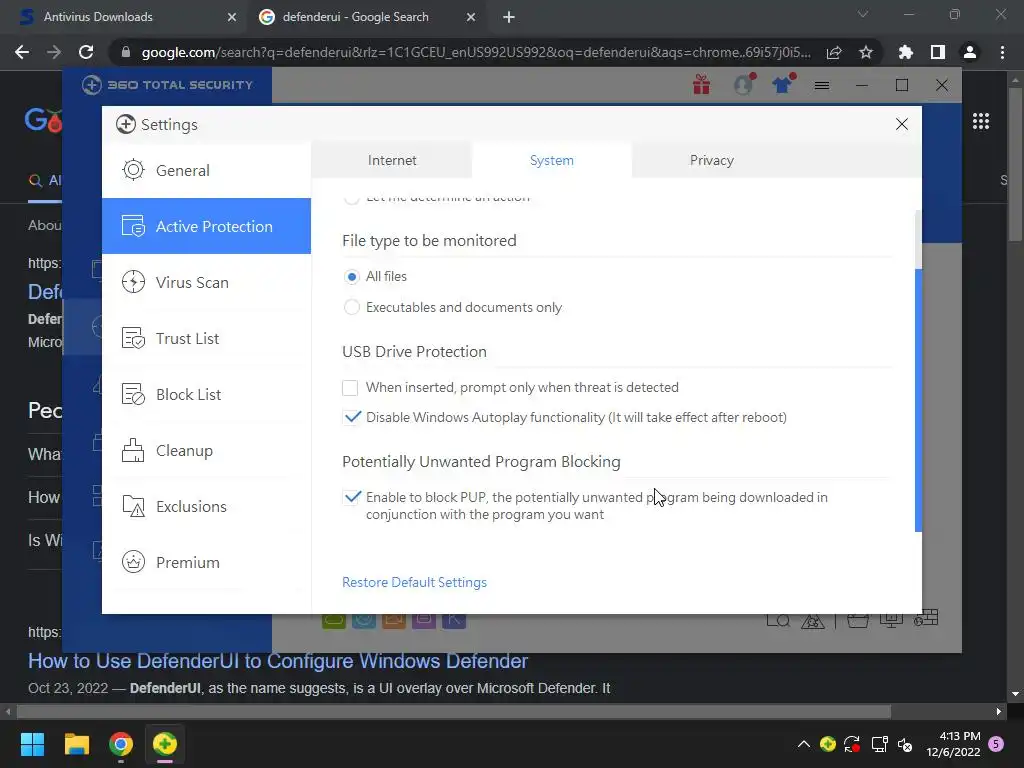
Task: Open the 360 hamburger main menu
Action: click(822, 86)
